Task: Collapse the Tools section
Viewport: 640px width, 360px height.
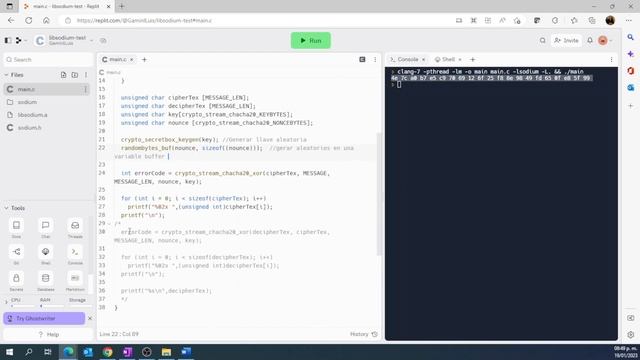Action: tap(6, 208)
